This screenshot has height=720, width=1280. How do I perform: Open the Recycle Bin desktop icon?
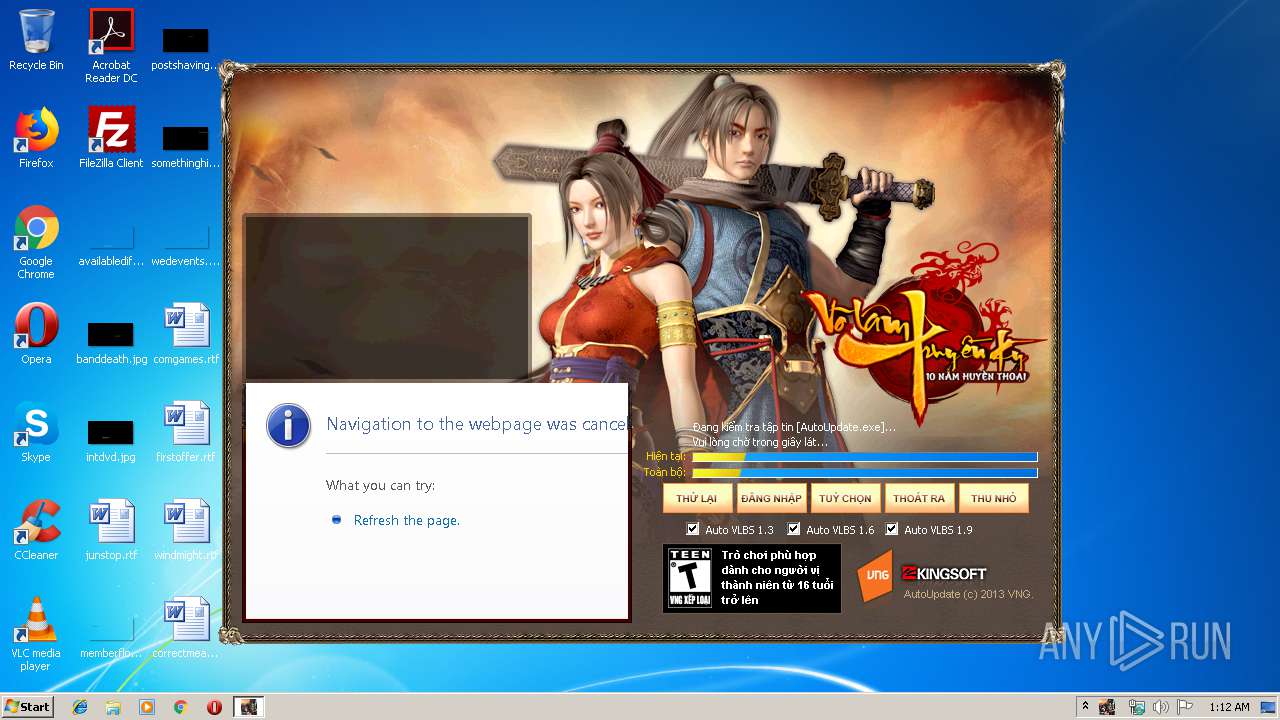[x=36, y=40]
